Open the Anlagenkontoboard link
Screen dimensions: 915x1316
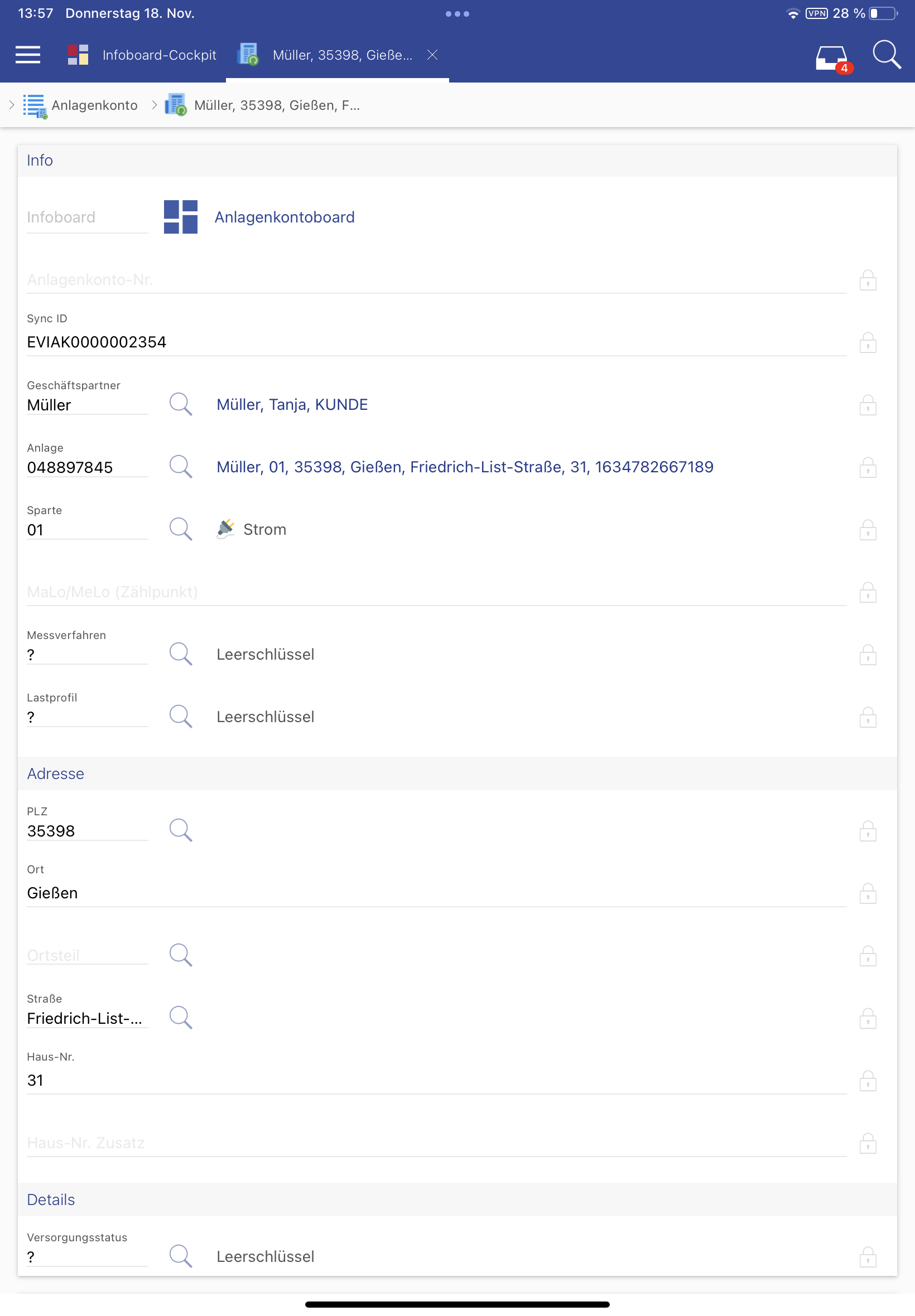pos(285,217)
